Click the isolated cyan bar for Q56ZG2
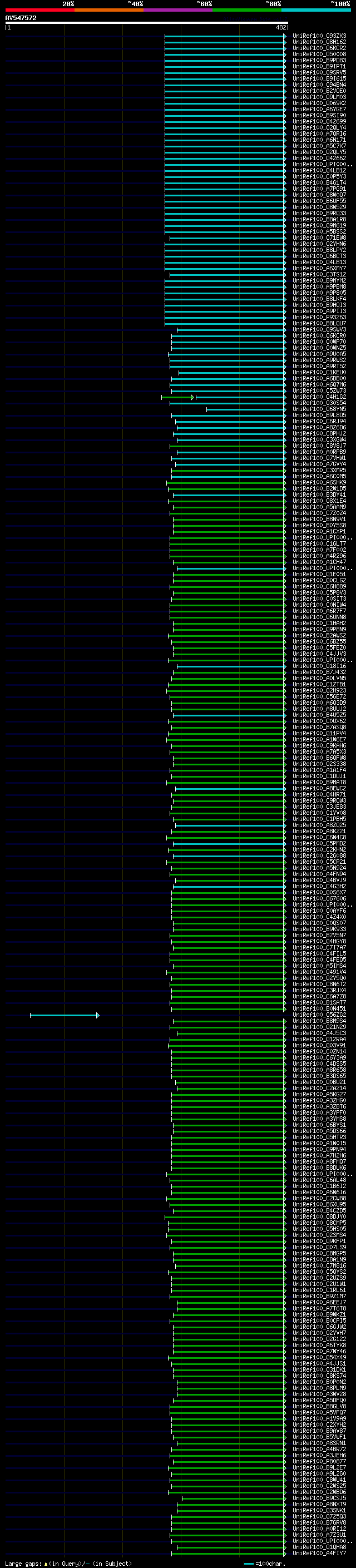Image resolution: width=356 pixels, height=1568 pixels. pos(65,1015)
